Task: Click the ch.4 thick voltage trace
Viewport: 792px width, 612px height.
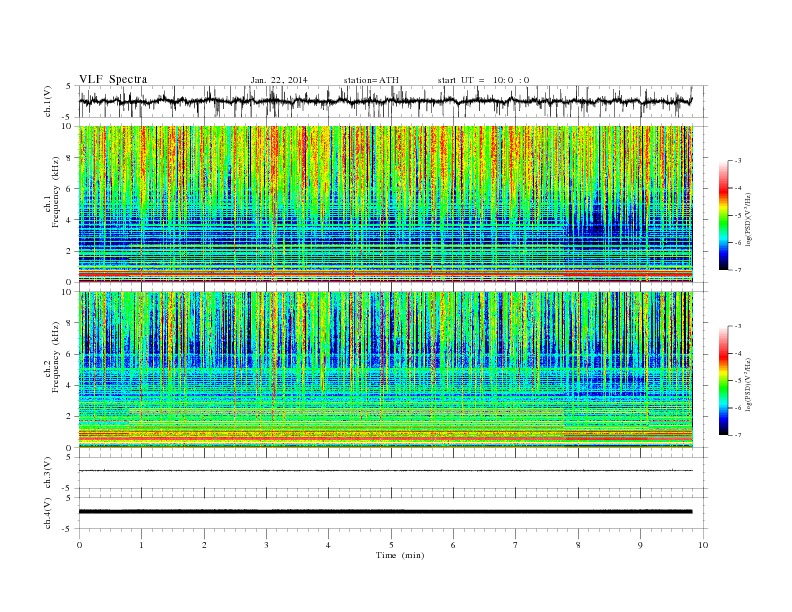Action: [385, 512]
